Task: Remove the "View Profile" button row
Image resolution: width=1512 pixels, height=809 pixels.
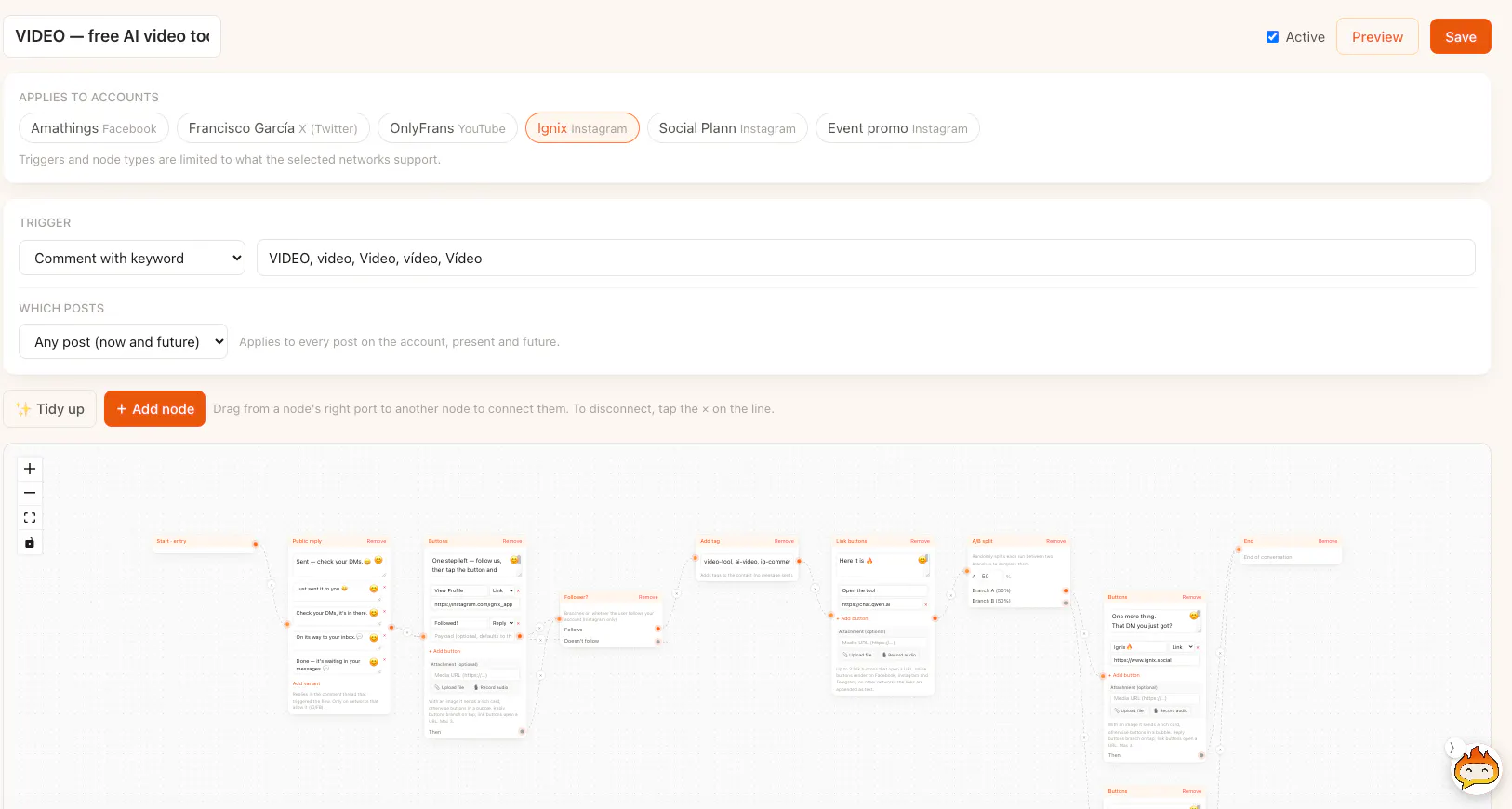Action: (x=518, y=590)
